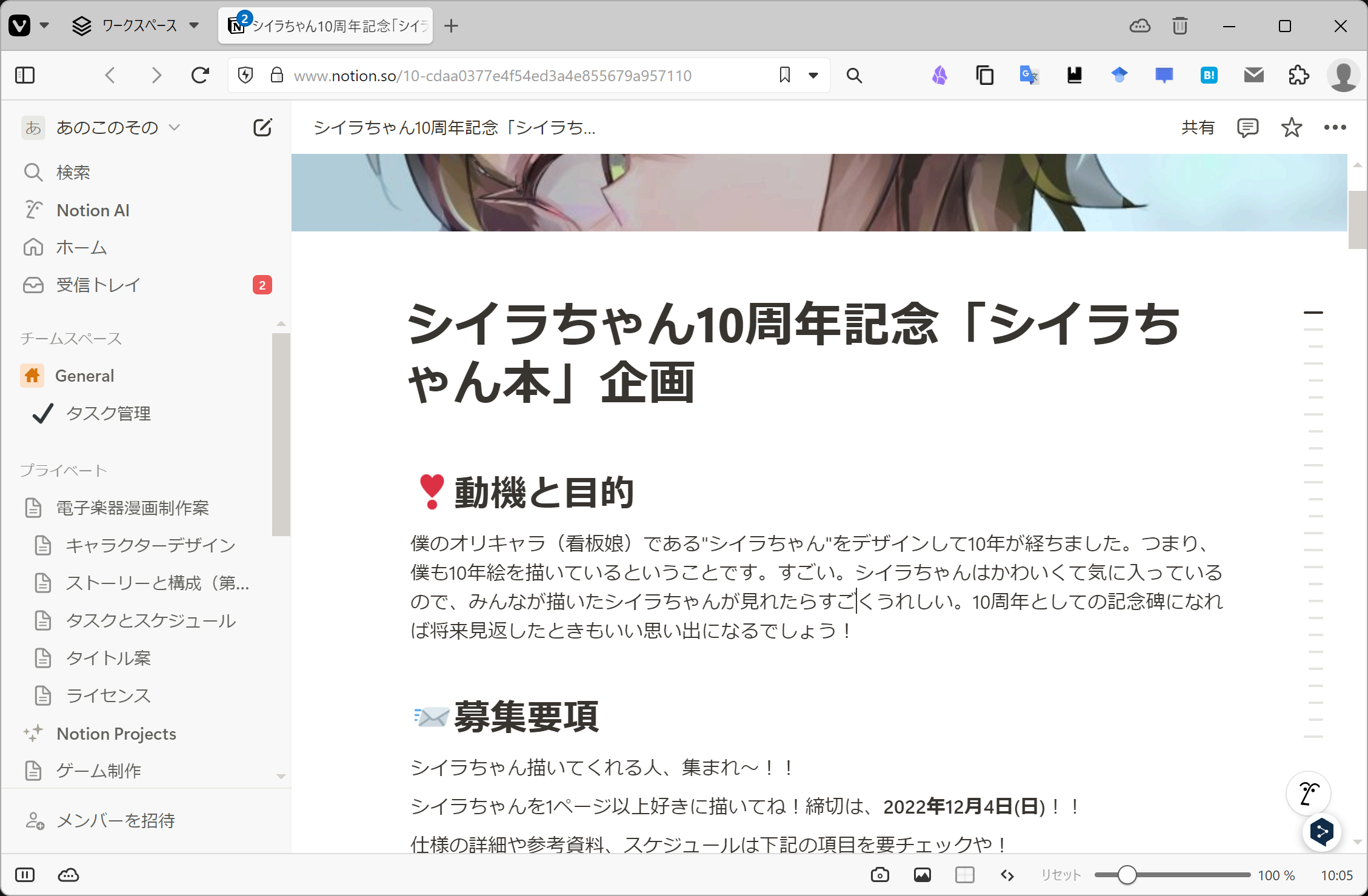Click the dark hexagon floating widget
The image size is (1368, 896).
(1321, 831)
